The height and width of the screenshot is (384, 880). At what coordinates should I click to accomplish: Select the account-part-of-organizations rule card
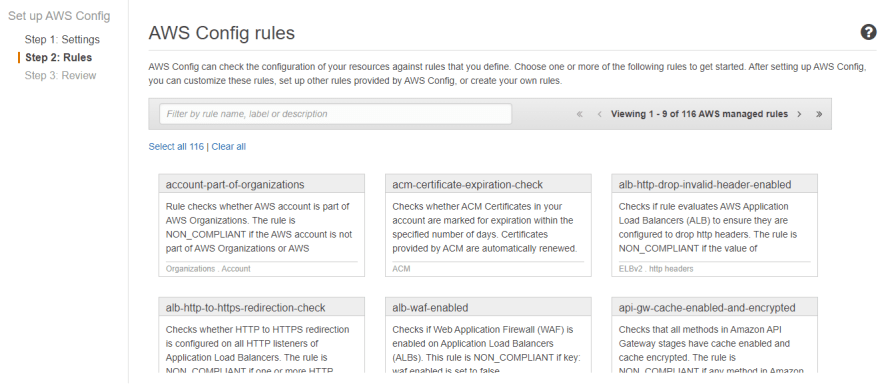tap(262, 225)
